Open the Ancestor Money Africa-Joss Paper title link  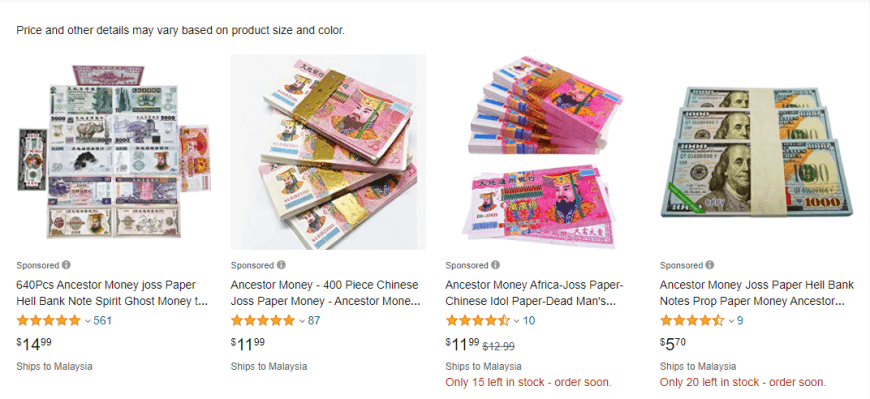(x=535, y=293)
